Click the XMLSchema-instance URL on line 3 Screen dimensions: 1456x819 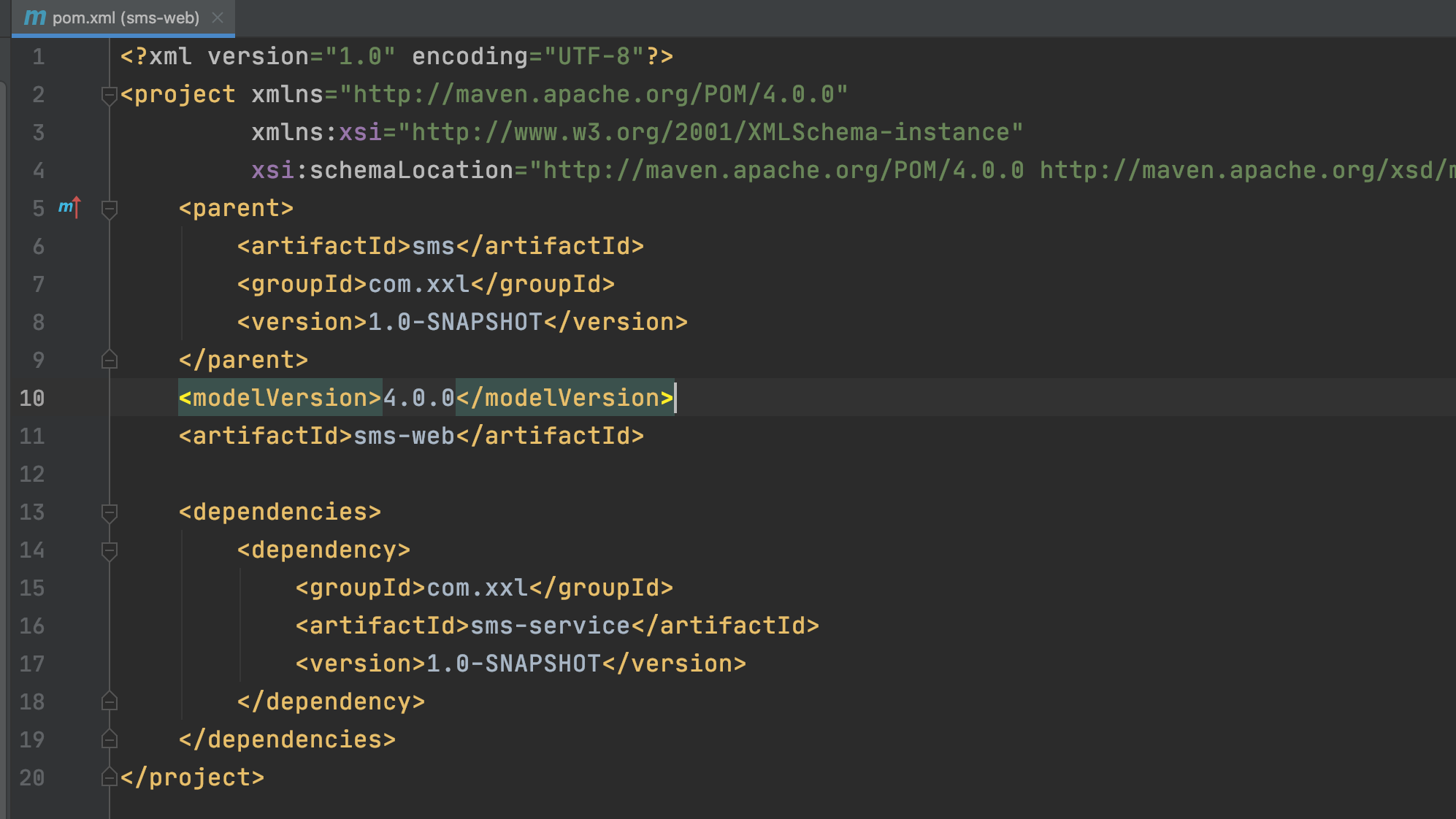pos(710,133)
